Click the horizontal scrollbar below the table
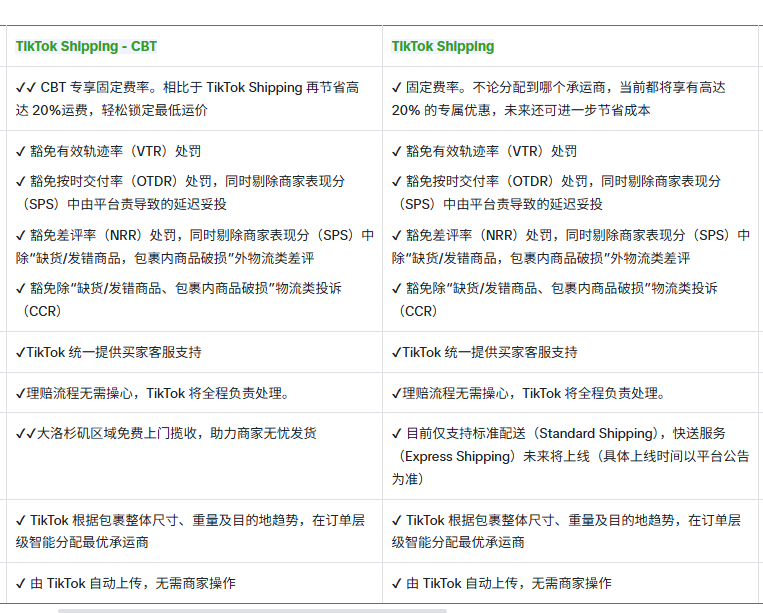 pyautogui.click(x=238, y=609)
